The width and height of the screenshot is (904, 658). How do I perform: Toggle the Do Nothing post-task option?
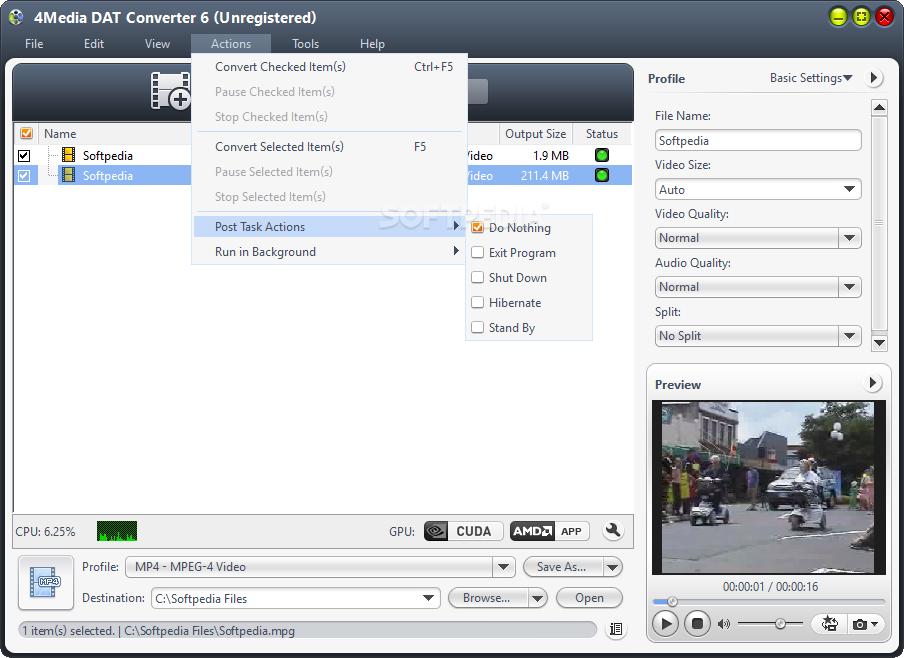click(477, 227)
